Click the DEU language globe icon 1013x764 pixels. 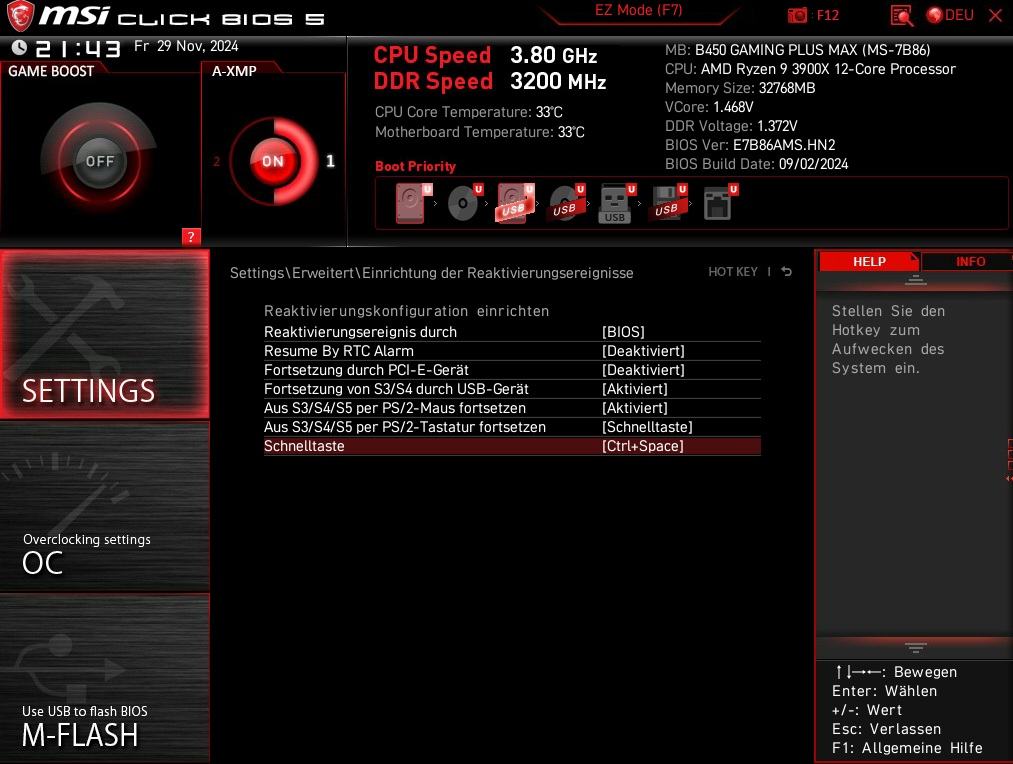(934, 15)
